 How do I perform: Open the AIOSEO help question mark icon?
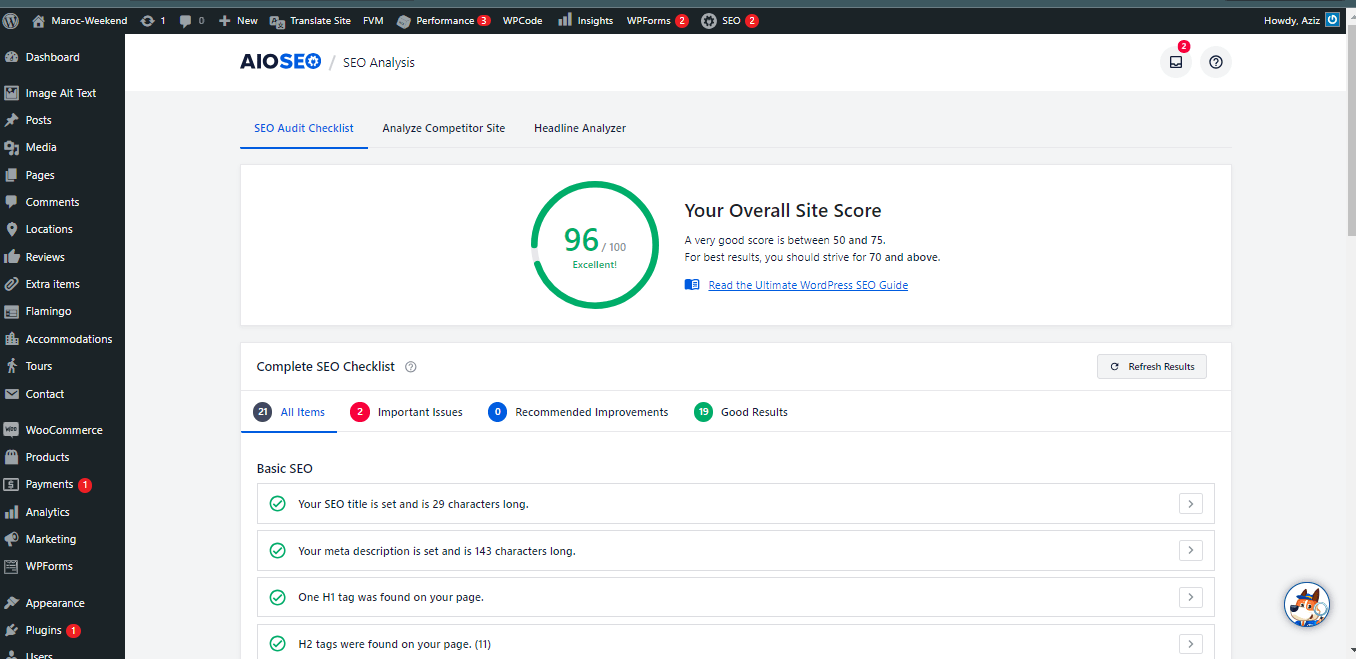[x=1215, y=62]
